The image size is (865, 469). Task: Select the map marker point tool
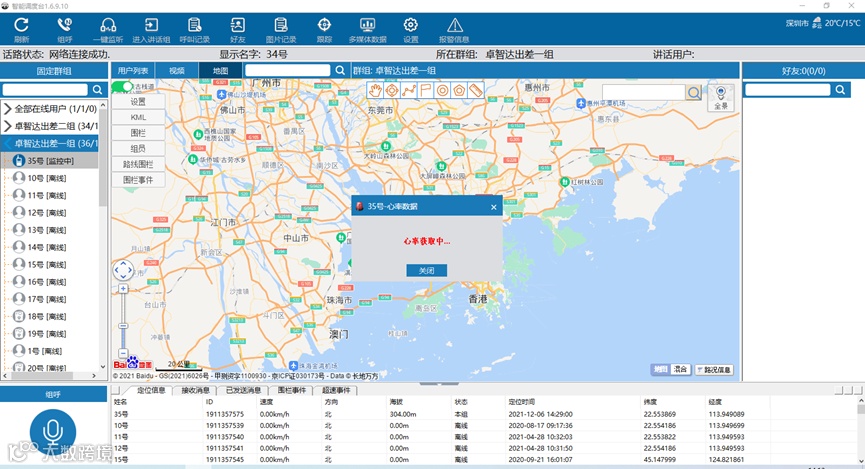click(x=392, y=90)
